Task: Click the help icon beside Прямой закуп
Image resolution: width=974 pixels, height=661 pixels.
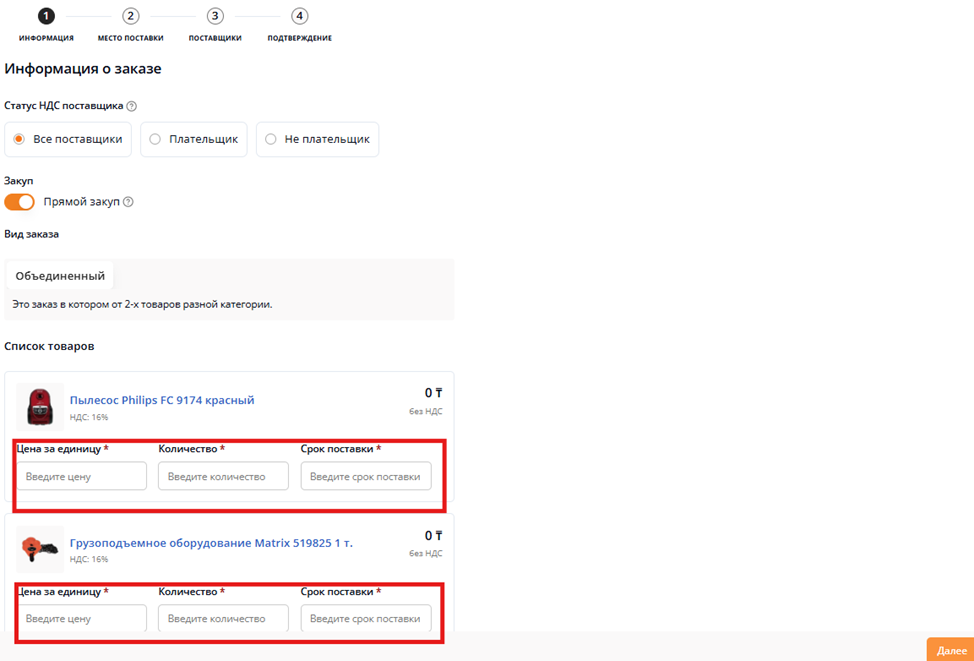Action: (128, 202)
